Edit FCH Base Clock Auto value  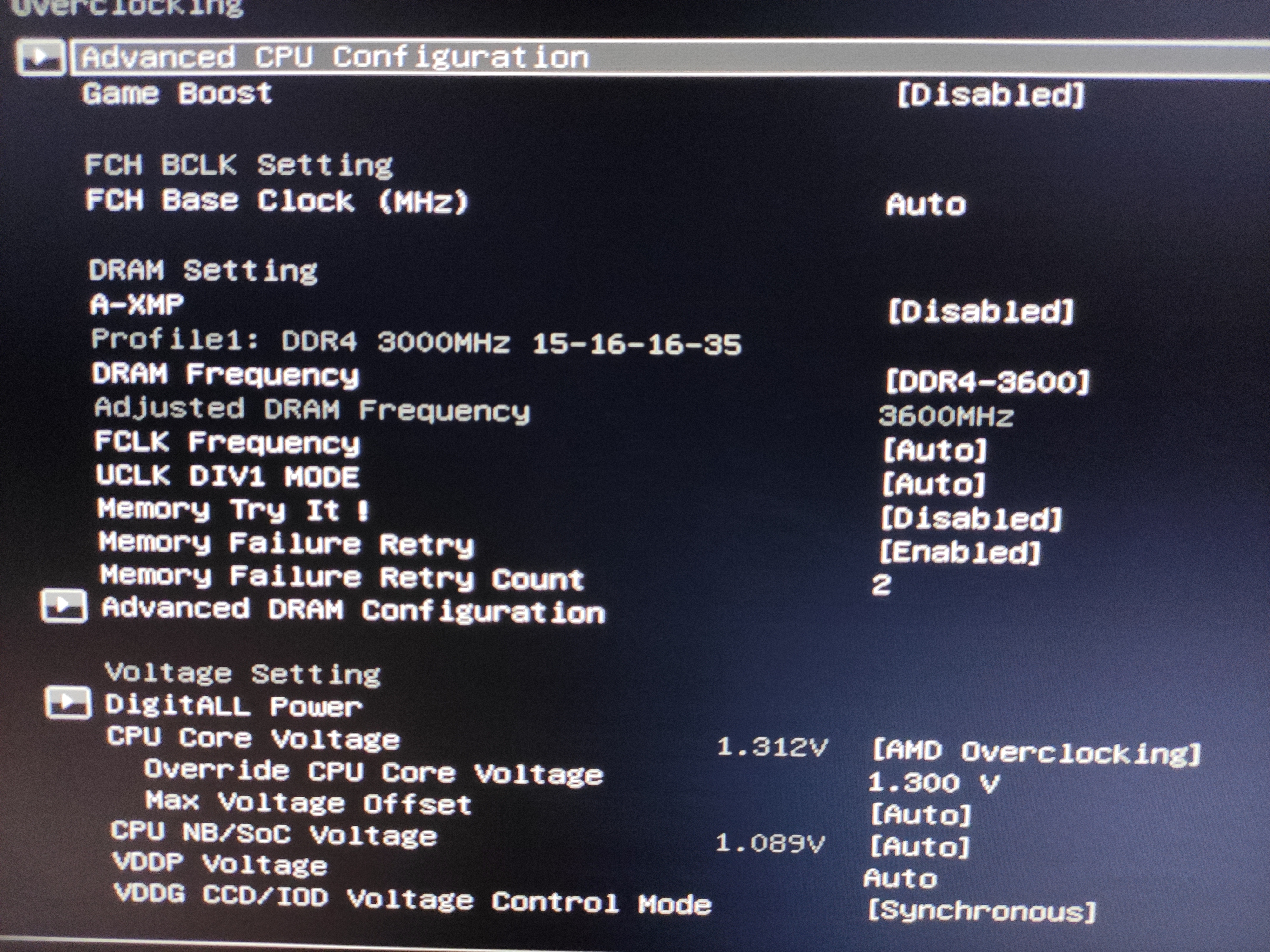point(926,205)
